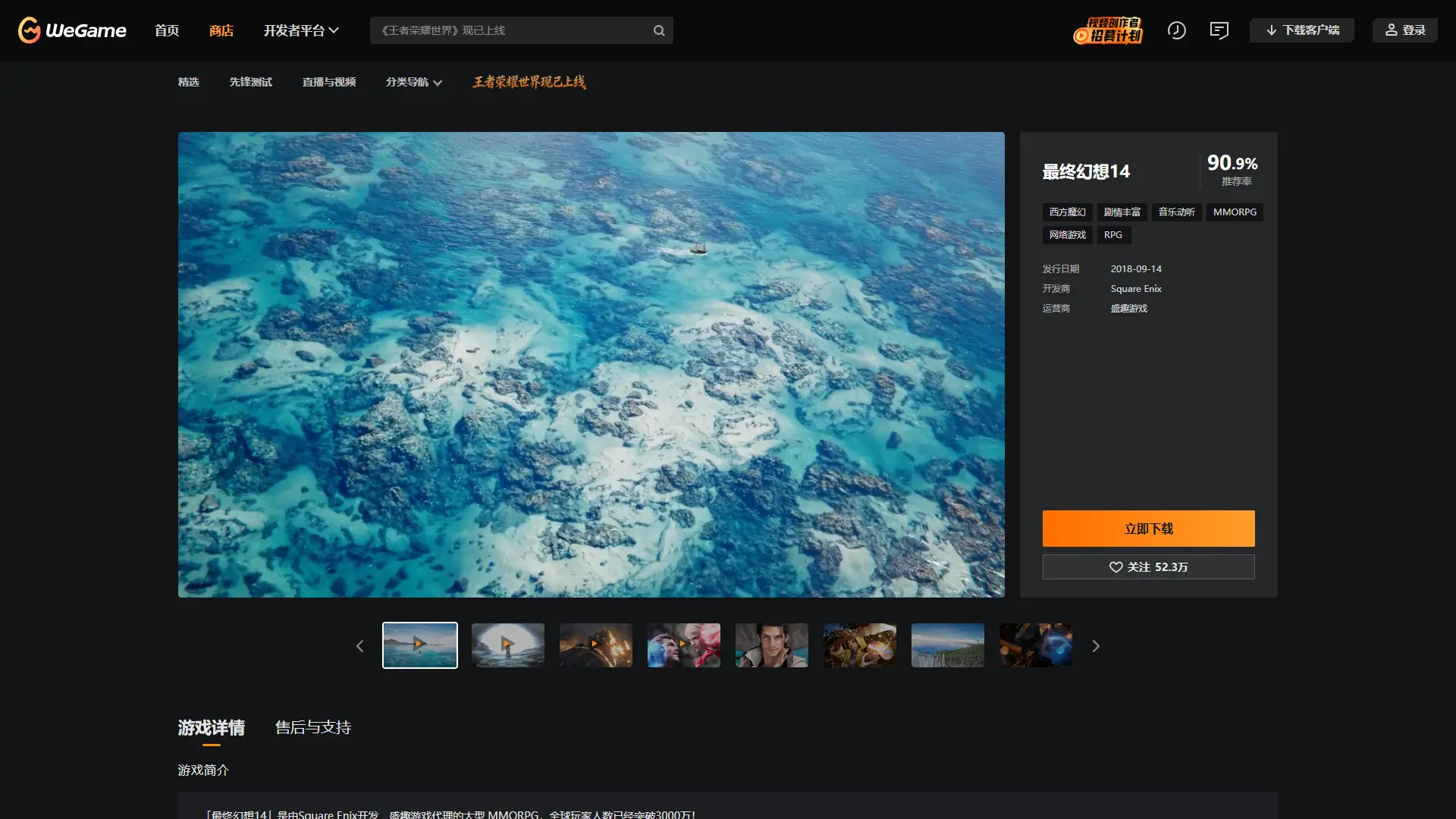Click the search magnifier icon

coord(659,30)
